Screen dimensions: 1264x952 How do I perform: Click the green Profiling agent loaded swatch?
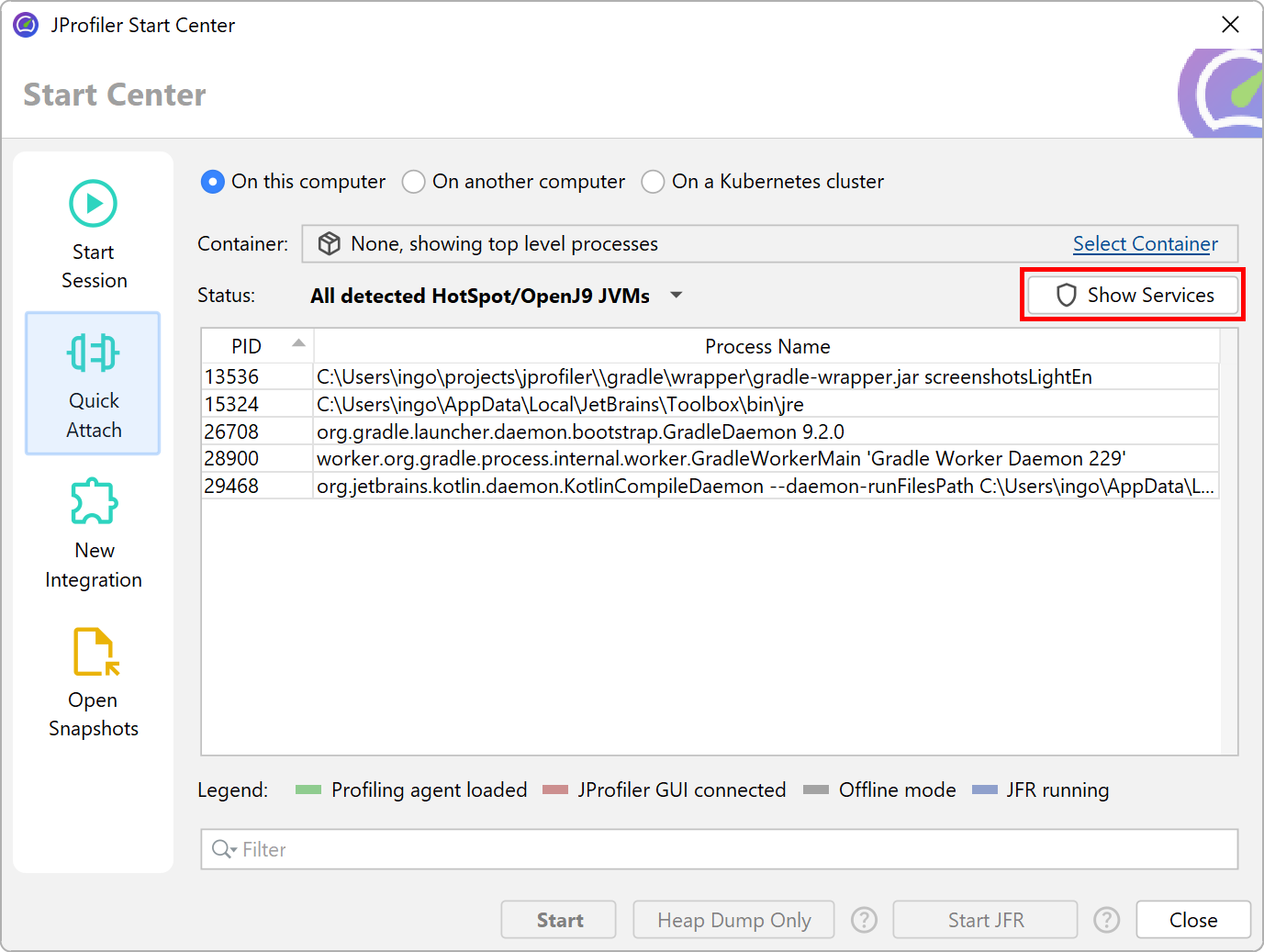coord(308,790)
